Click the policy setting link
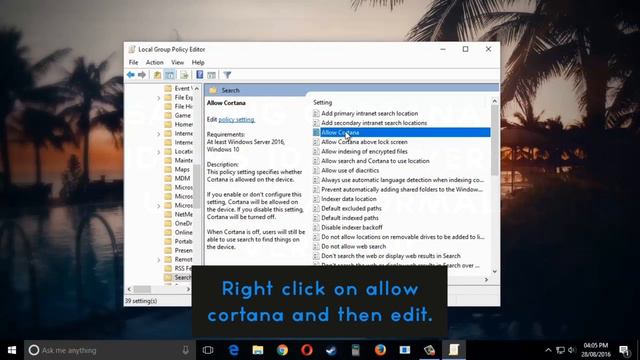The height and width of the screenshot is (360, 640). tap(236, 119)
